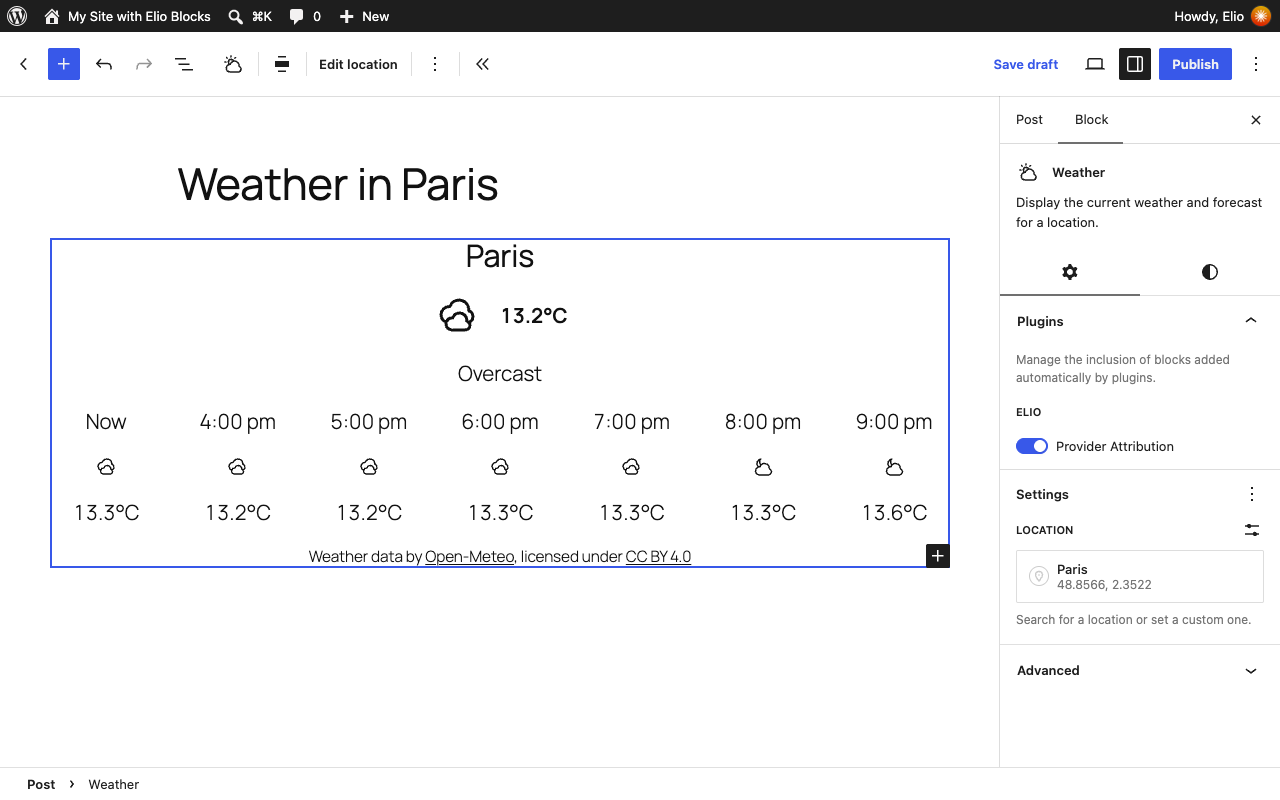Screen dimensions: 1280x800
Task: Open the New content menu
Action: [x=364, y=16]
